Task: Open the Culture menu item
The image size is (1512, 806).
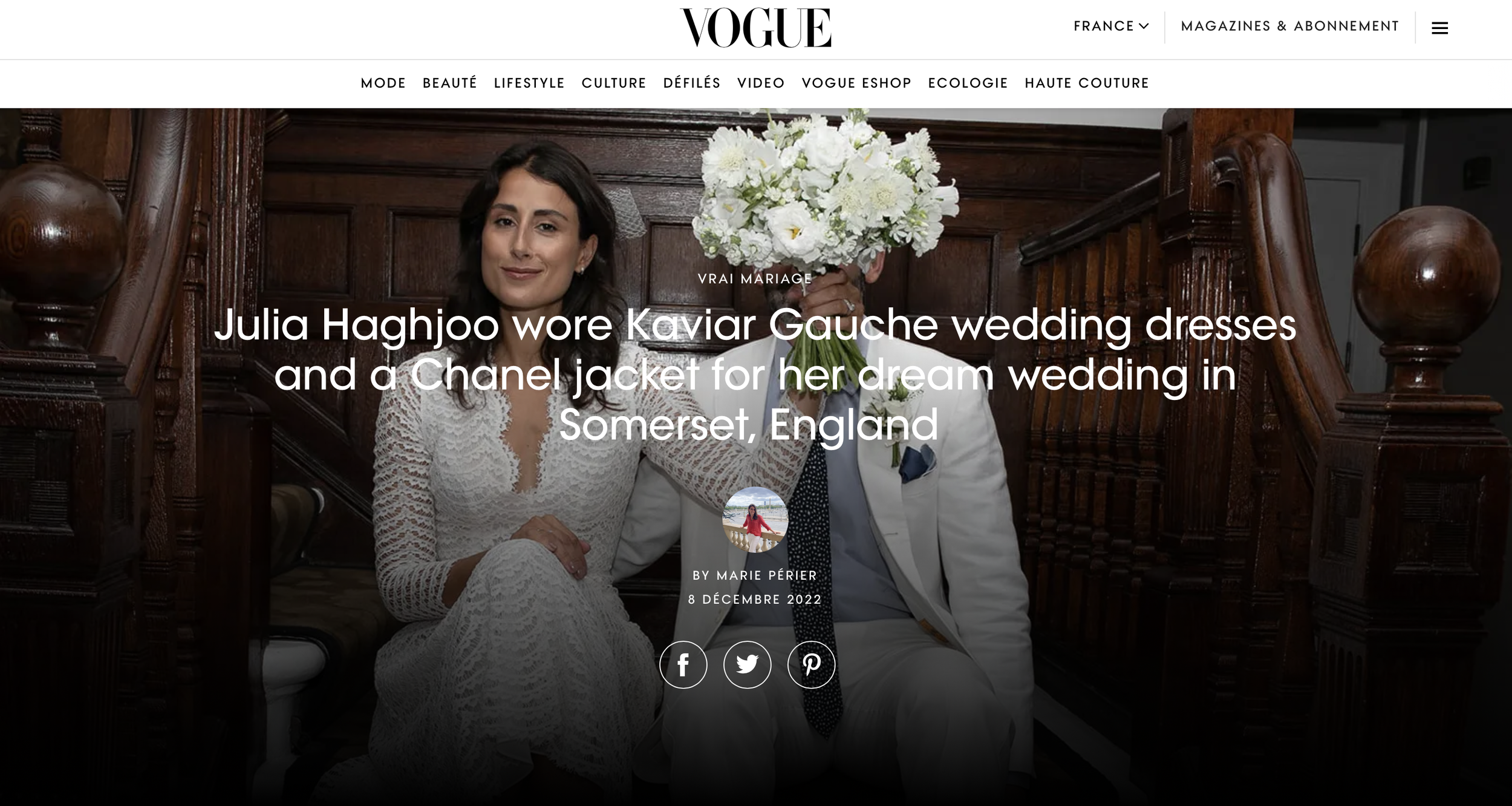Action: tap(614, 83)
